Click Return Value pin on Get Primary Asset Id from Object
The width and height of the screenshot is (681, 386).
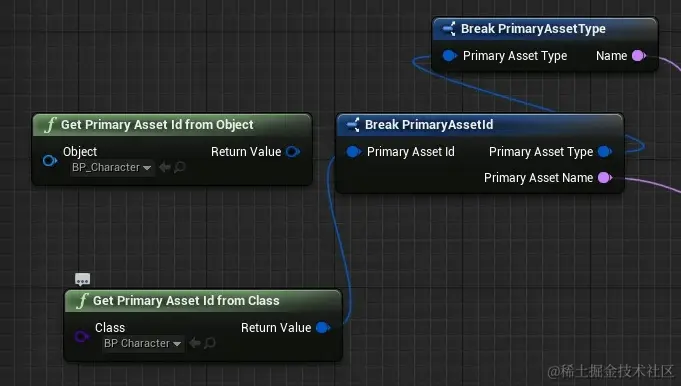click(293, 152)
